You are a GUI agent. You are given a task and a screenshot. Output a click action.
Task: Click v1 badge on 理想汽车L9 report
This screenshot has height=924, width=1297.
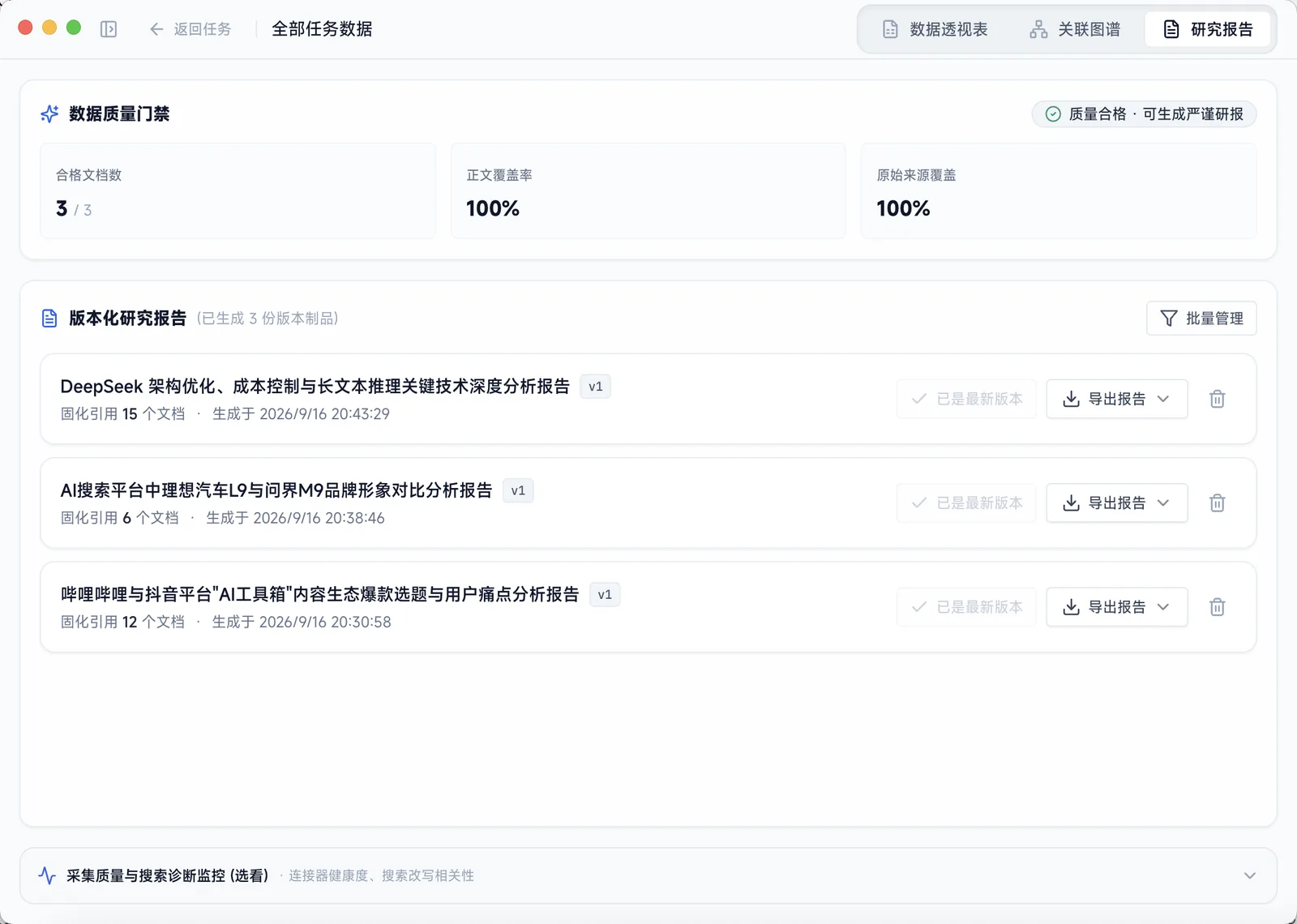pos(518,490)
